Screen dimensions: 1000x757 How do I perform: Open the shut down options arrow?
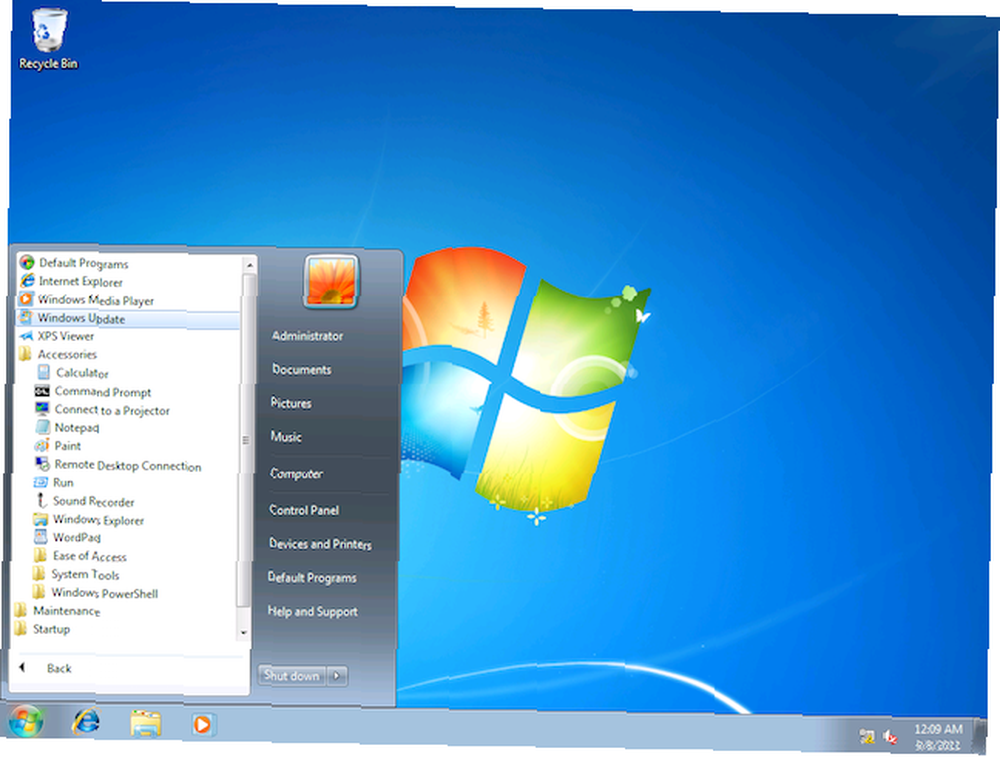coord(337,676)
